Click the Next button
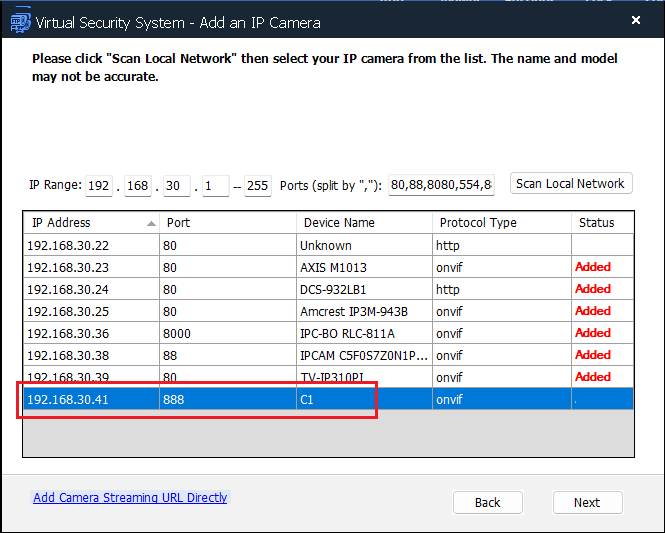665x533 pixels. point(587,502)
